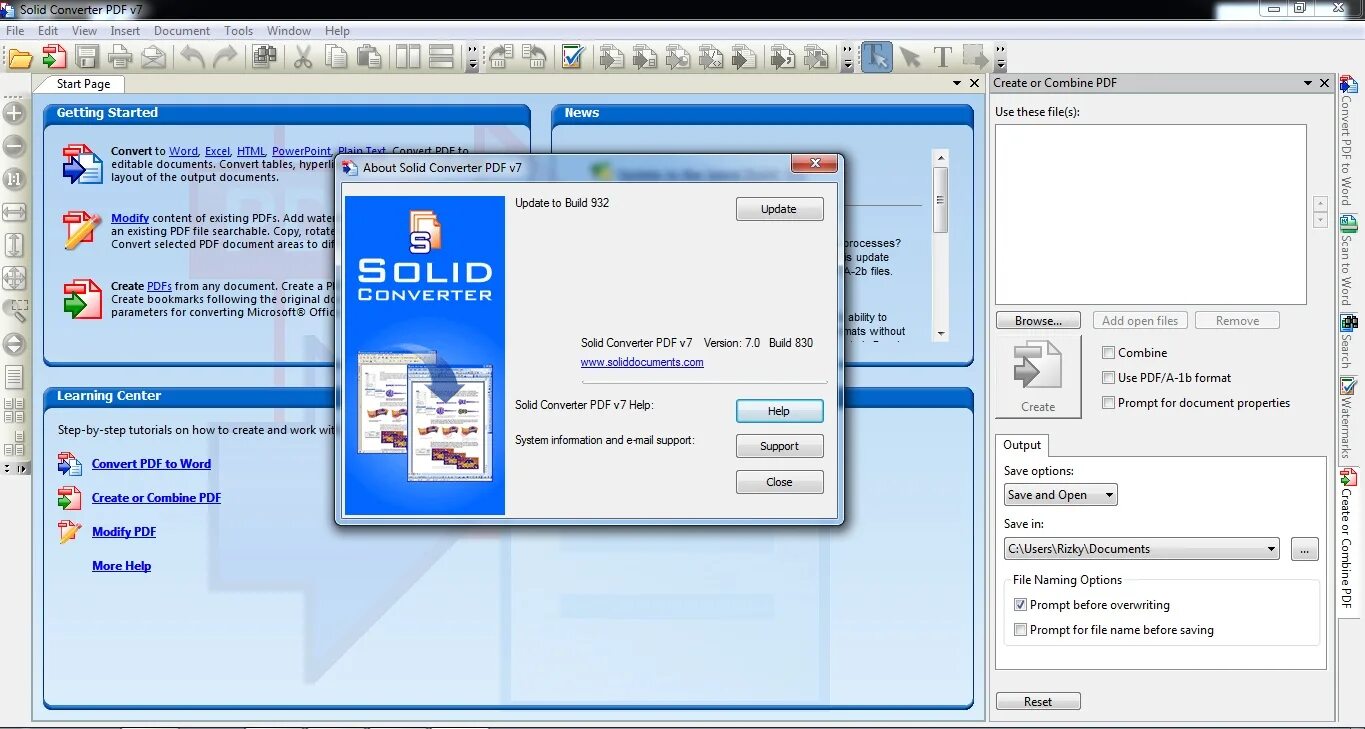Open the Window menu
1365x729 pixels.
click(289, 31)
